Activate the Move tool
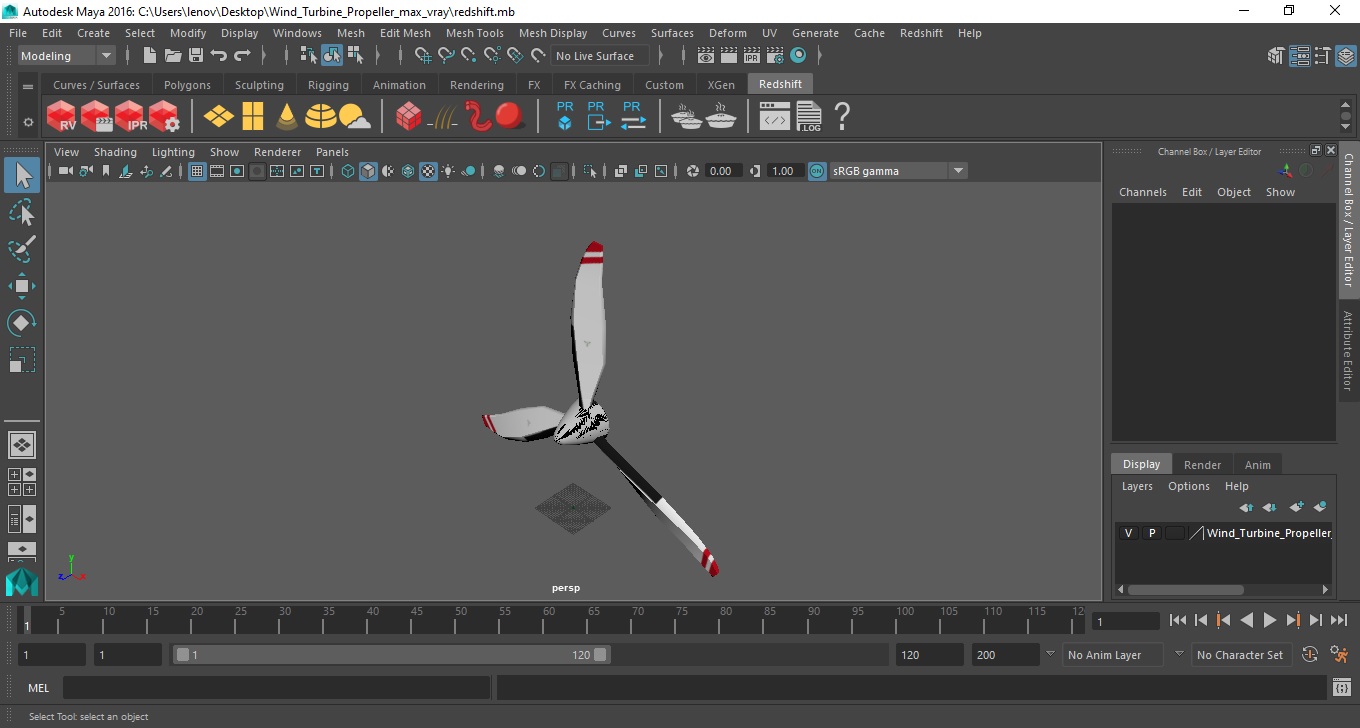1360x728 pixels. pyautogui.click(x=22, y=286)
